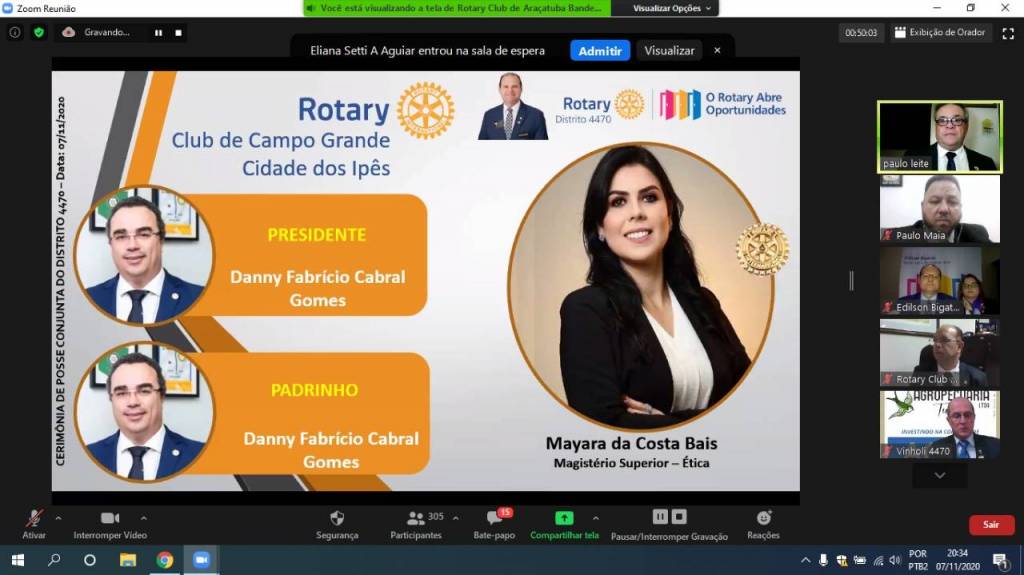Image resolution: width=1024 pixels, height=575 pixels.
Task: Toggle camera with Interromper Vídeo
Action: pos(110,518)
